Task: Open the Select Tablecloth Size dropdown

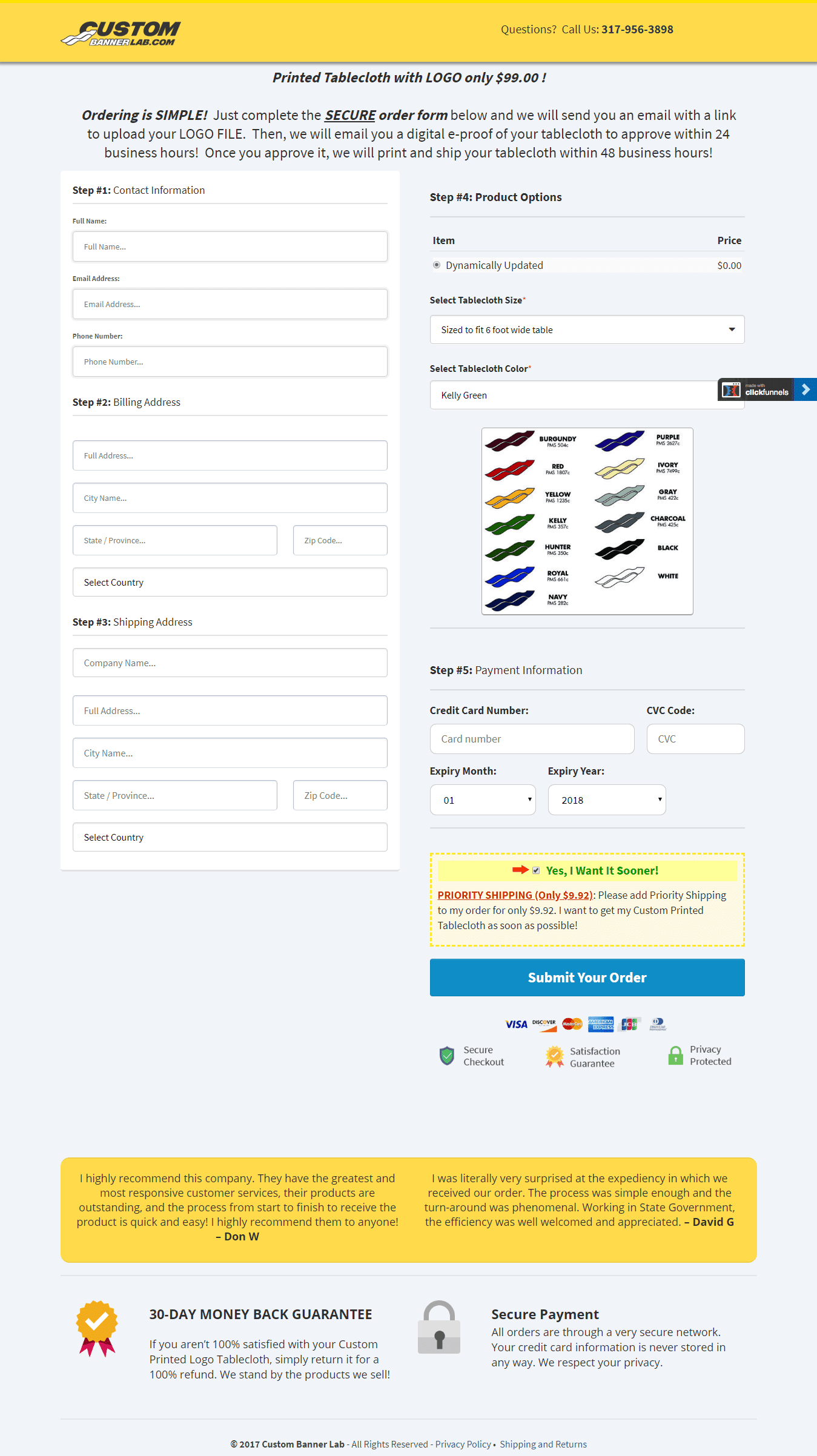Action: point(586,329)
